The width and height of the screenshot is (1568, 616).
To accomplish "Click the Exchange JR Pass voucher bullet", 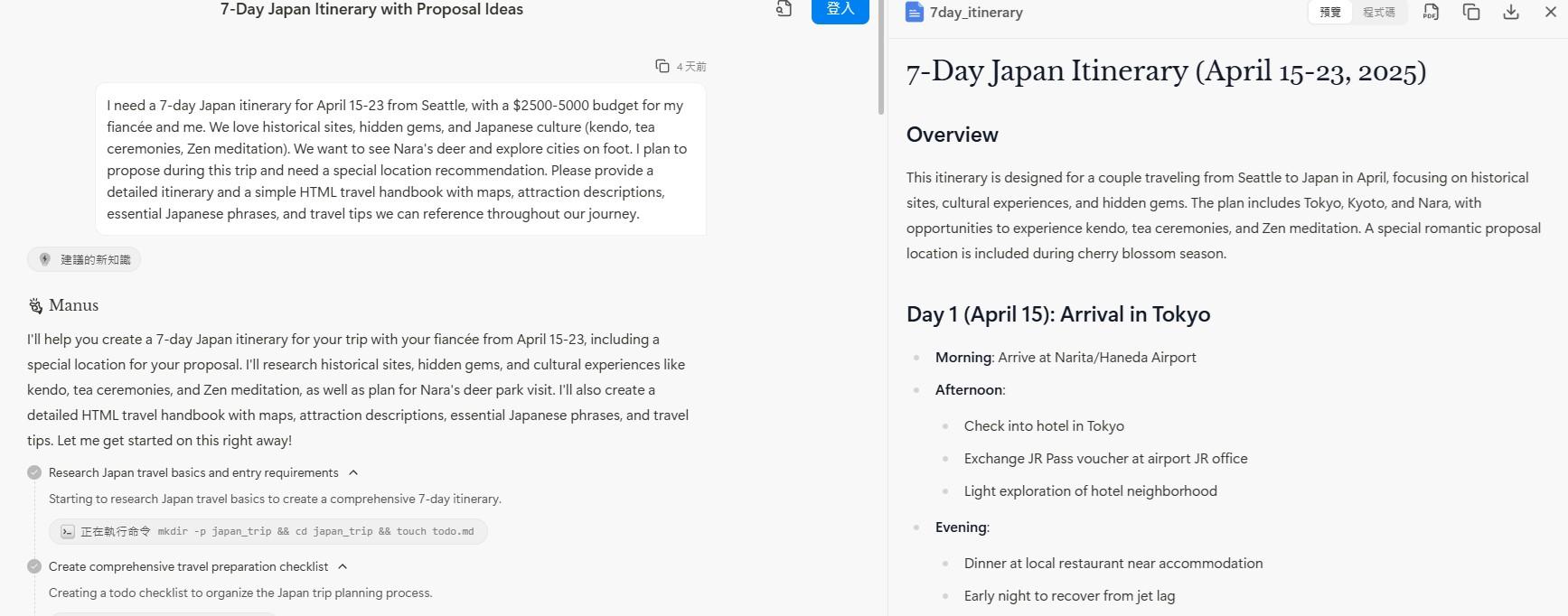I will coord(1105,459).
